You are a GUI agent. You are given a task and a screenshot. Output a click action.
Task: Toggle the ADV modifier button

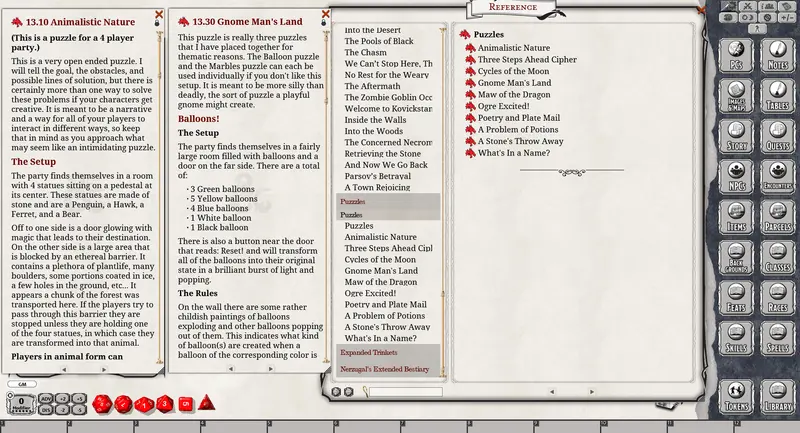point(45,398)
